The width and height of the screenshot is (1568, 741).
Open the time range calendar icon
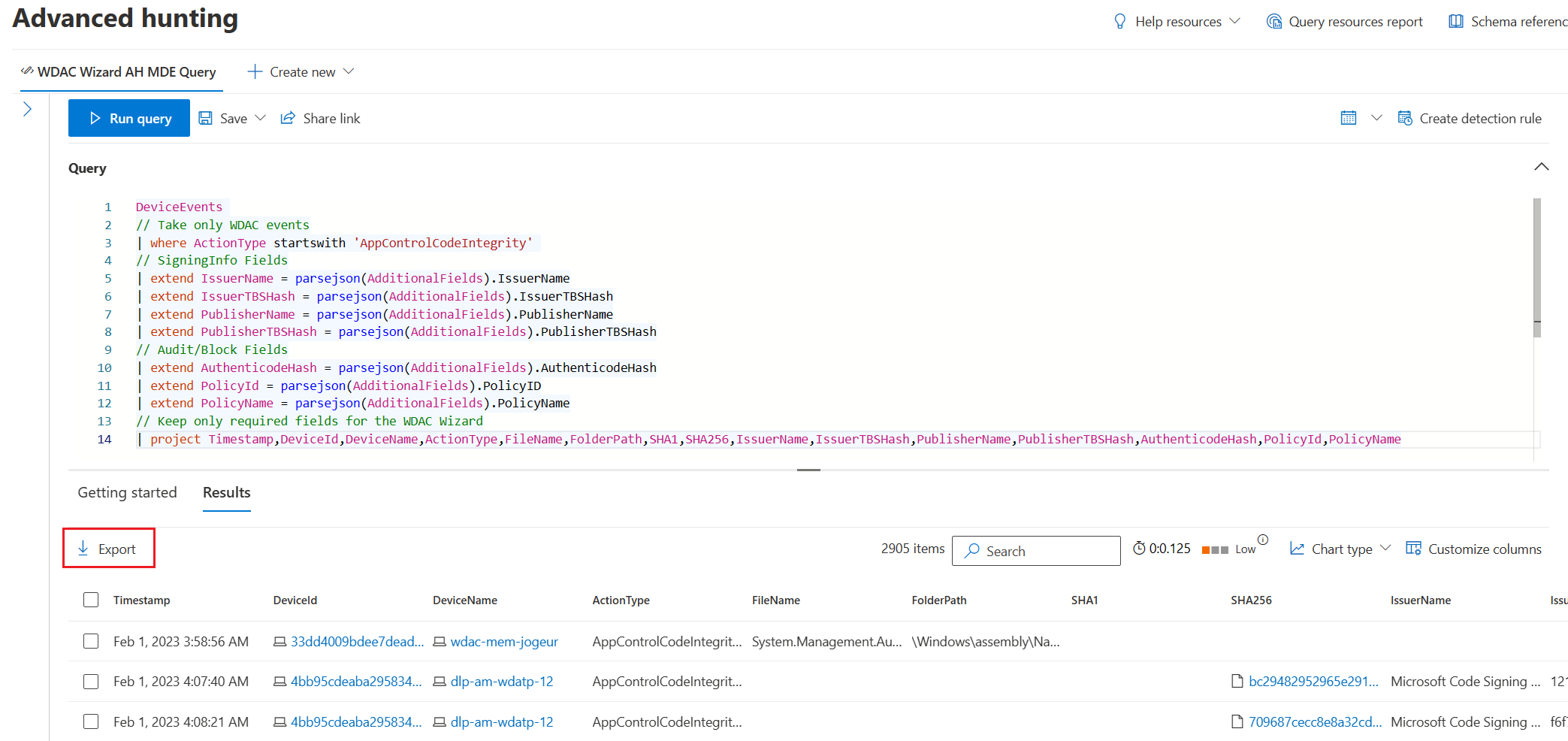pyautogui.click(x=1349, y=118)
